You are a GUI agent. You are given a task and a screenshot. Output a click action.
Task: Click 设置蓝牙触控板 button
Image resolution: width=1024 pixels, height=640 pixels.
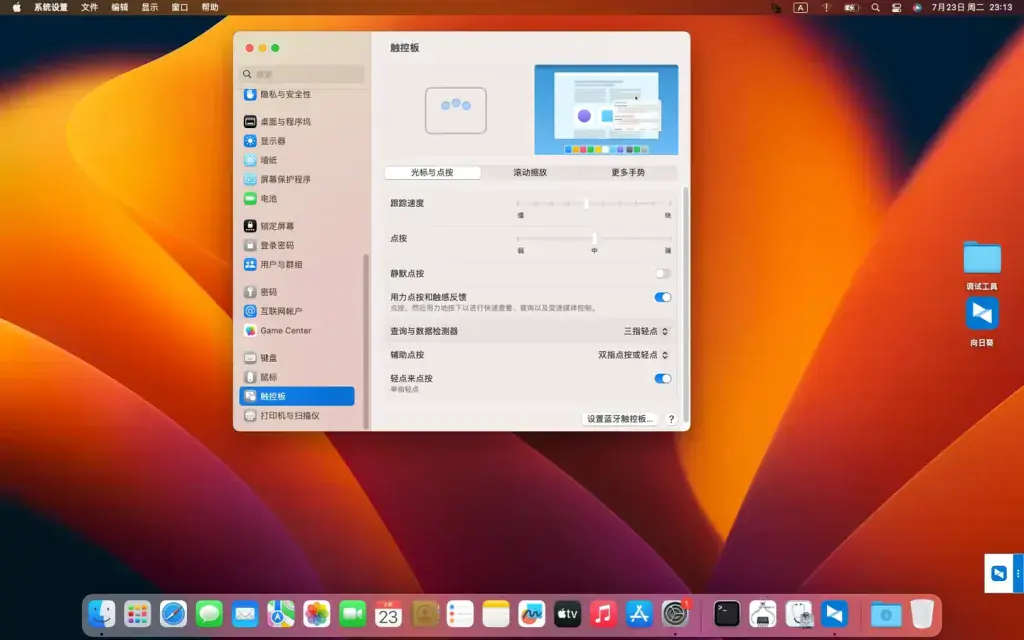pyautogui.click(x=620, y=419)
